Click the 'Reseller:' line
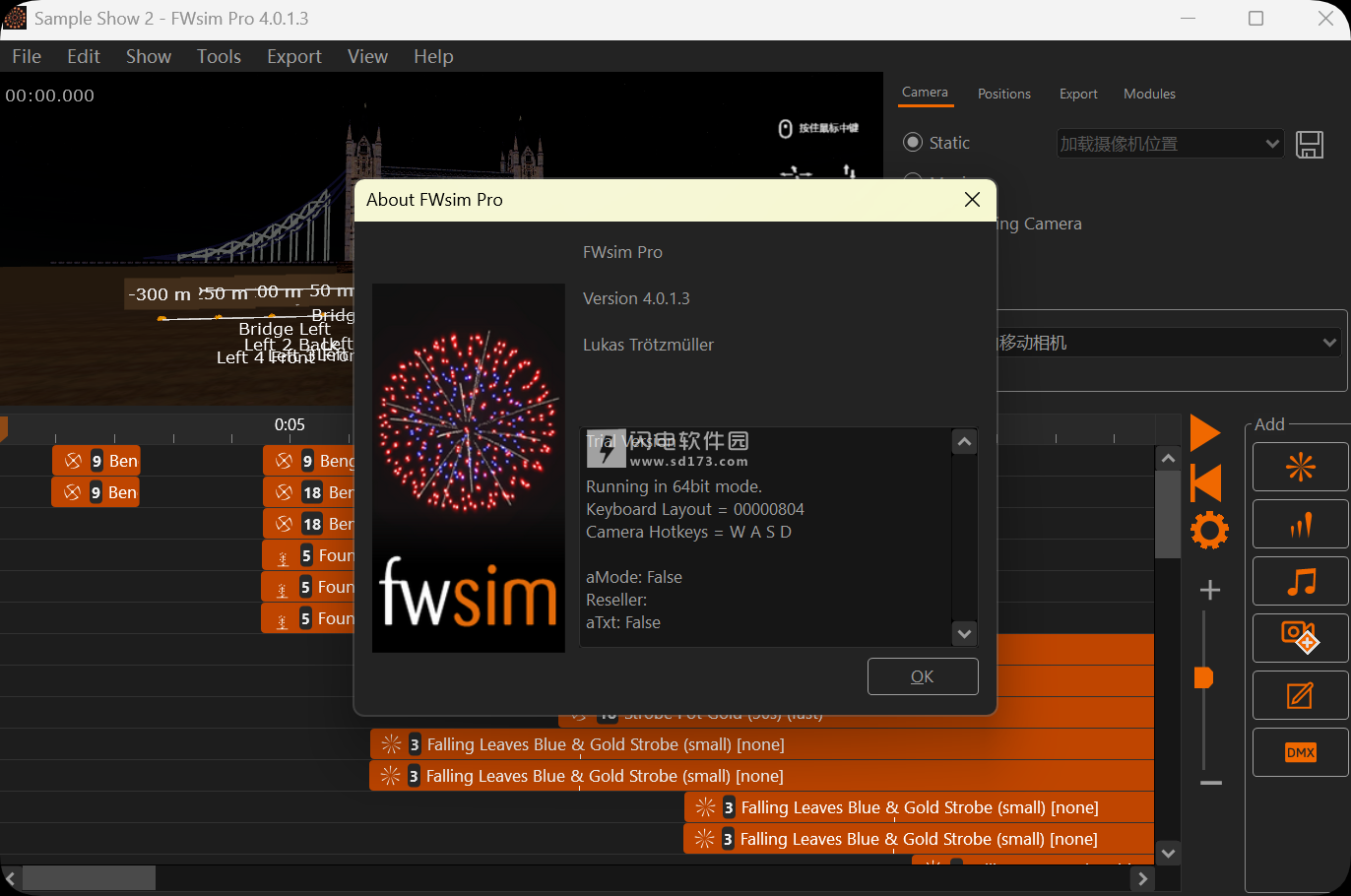The width and height of the screenshot is (1351, 896). point(616,600)
